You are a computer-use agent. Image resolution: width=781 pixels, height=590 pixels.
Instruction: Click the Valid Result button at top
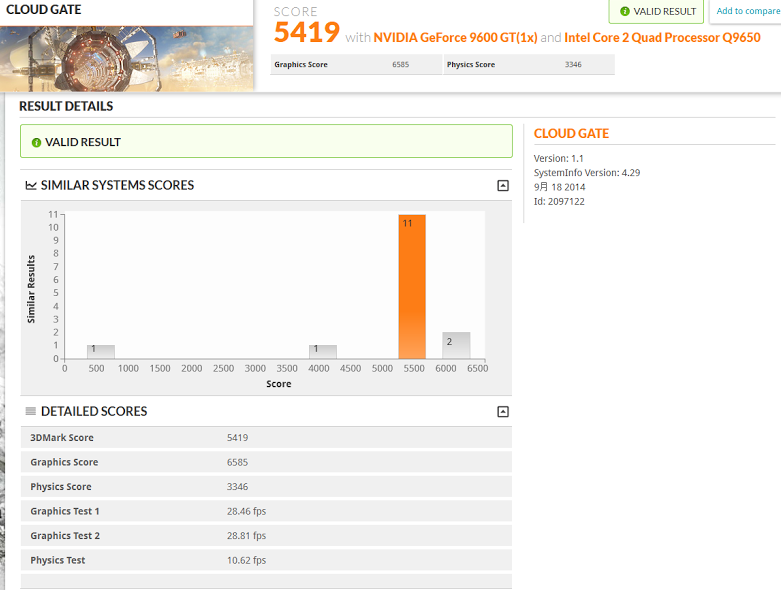[656, 11]
